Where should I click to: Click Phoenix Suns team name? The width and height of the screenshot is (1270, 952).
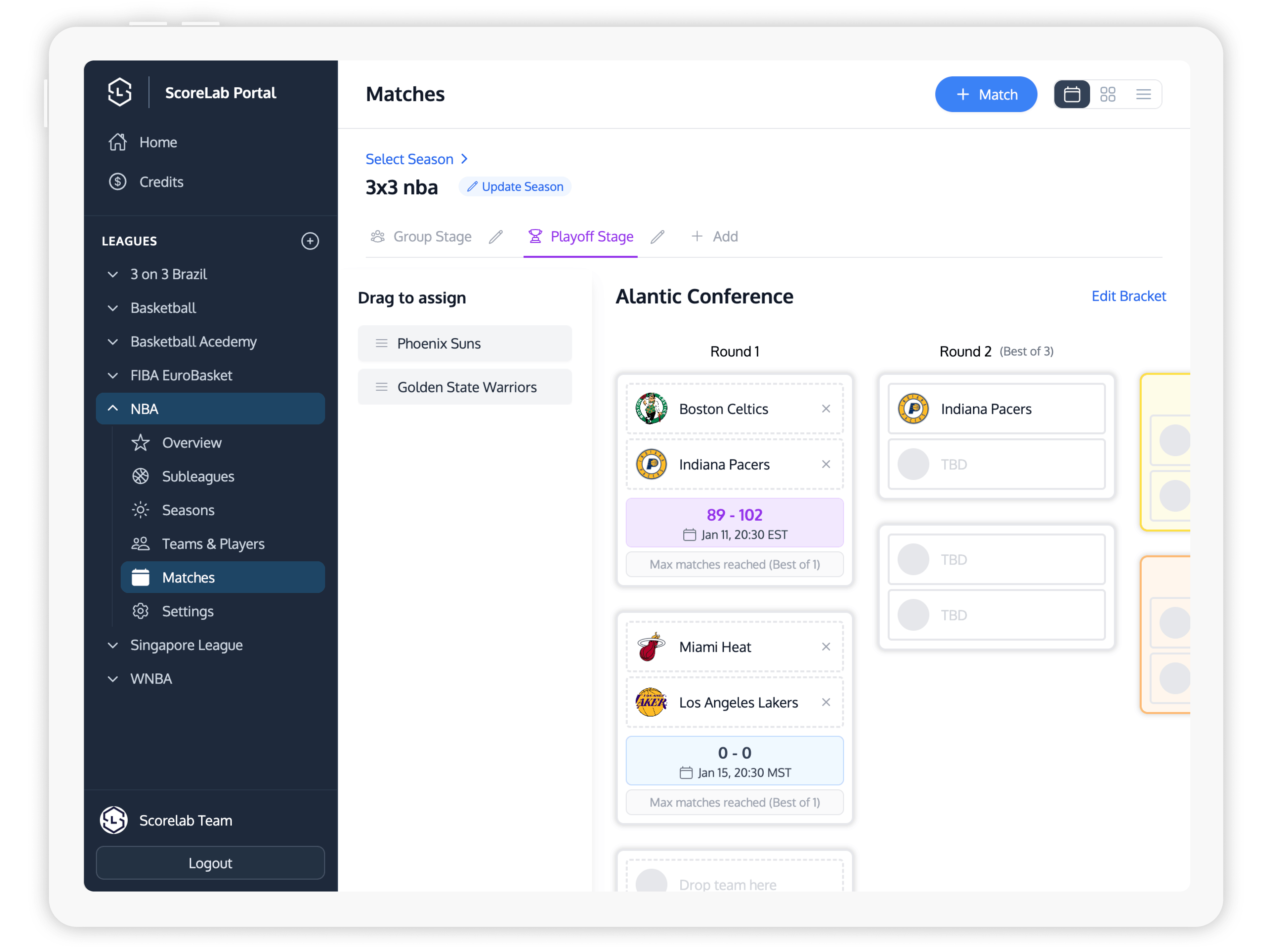(x=439, y=344)
